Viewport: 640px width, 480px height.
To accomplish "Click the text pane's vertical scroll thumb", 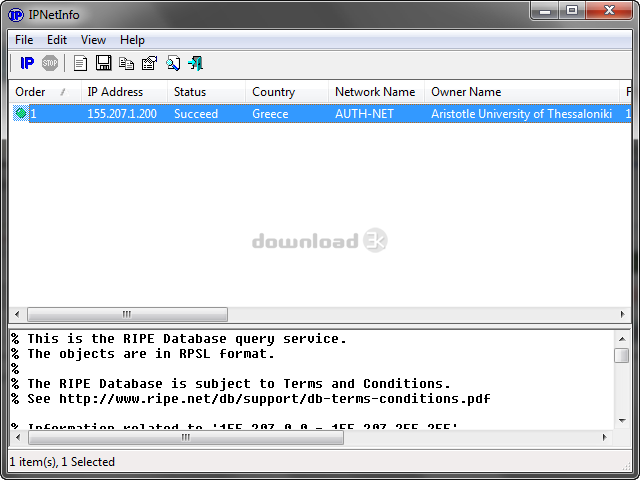I will click(x=622, y=355).
